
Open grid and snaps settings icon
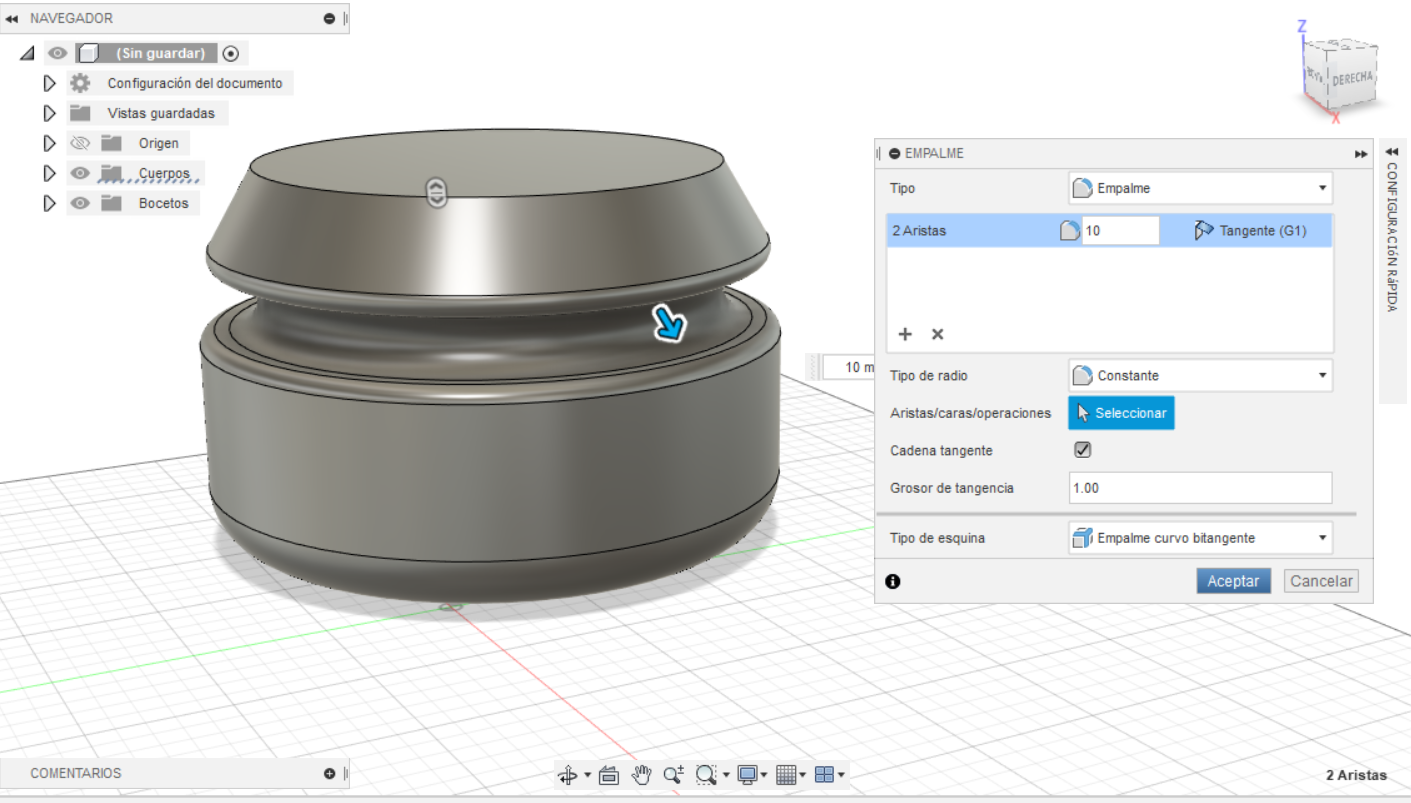pyautogui.click(x=786, y=775)
